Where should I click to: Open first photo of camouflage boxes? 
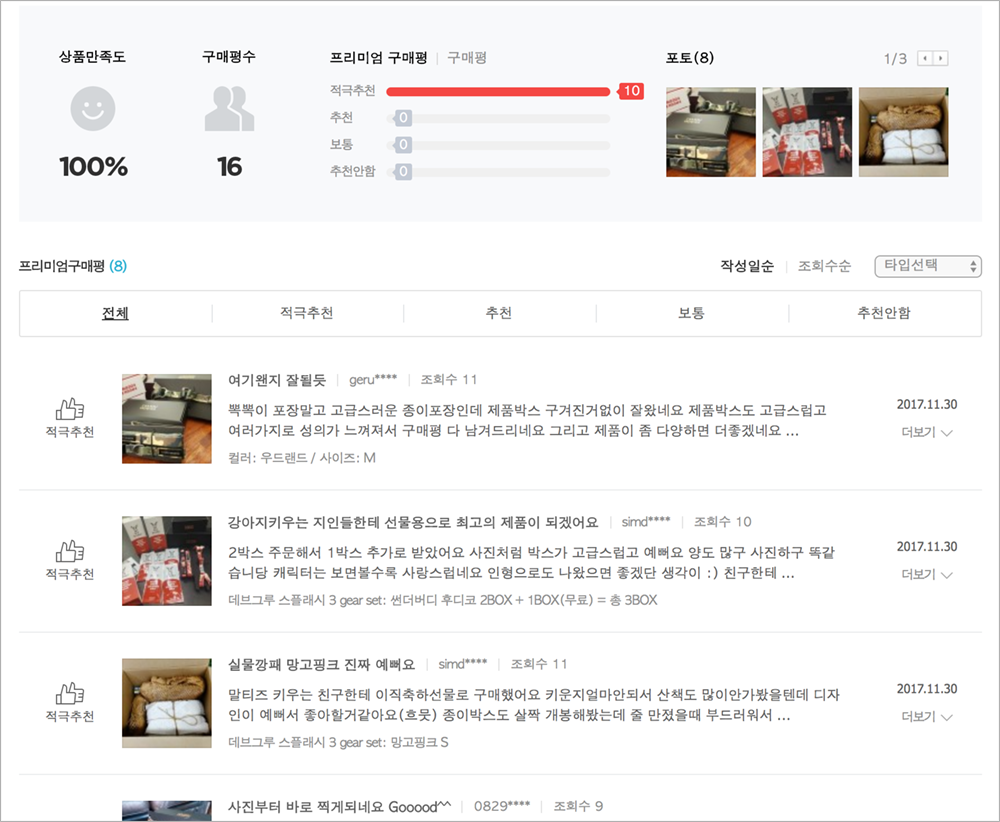pyautogui.click(x=710, y=132)
